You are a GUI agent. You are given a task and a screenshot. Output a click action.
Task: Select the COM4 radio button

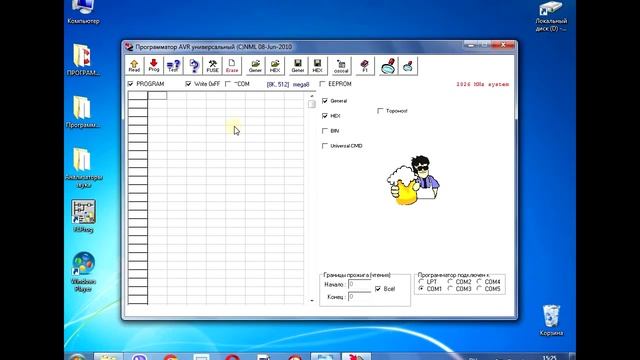479,282
